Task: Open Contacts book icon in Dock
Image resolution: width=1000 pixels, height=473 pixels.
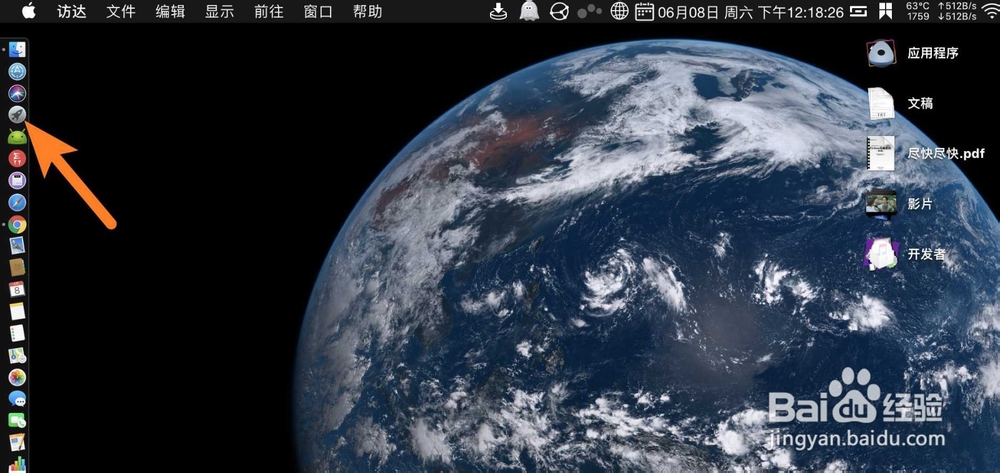Action: [17, 268]
